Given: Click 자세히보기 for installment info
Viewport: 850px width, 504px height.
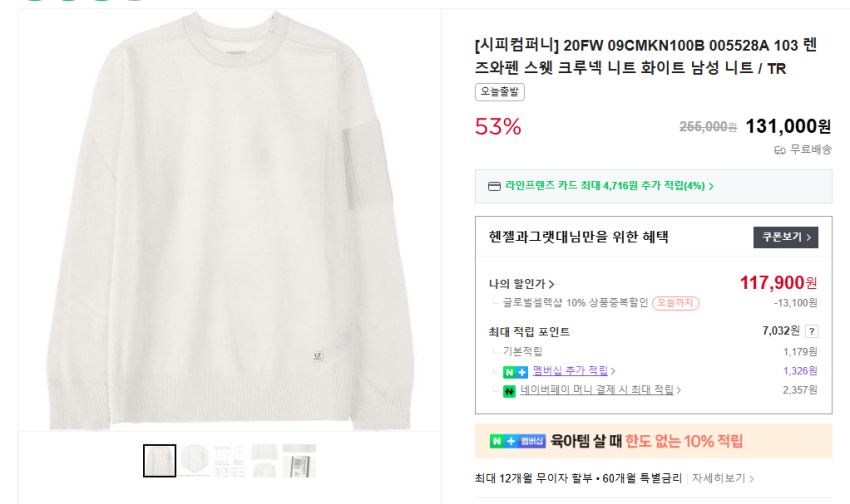Looking at the screenshot, I should click(x=723, y=478).
